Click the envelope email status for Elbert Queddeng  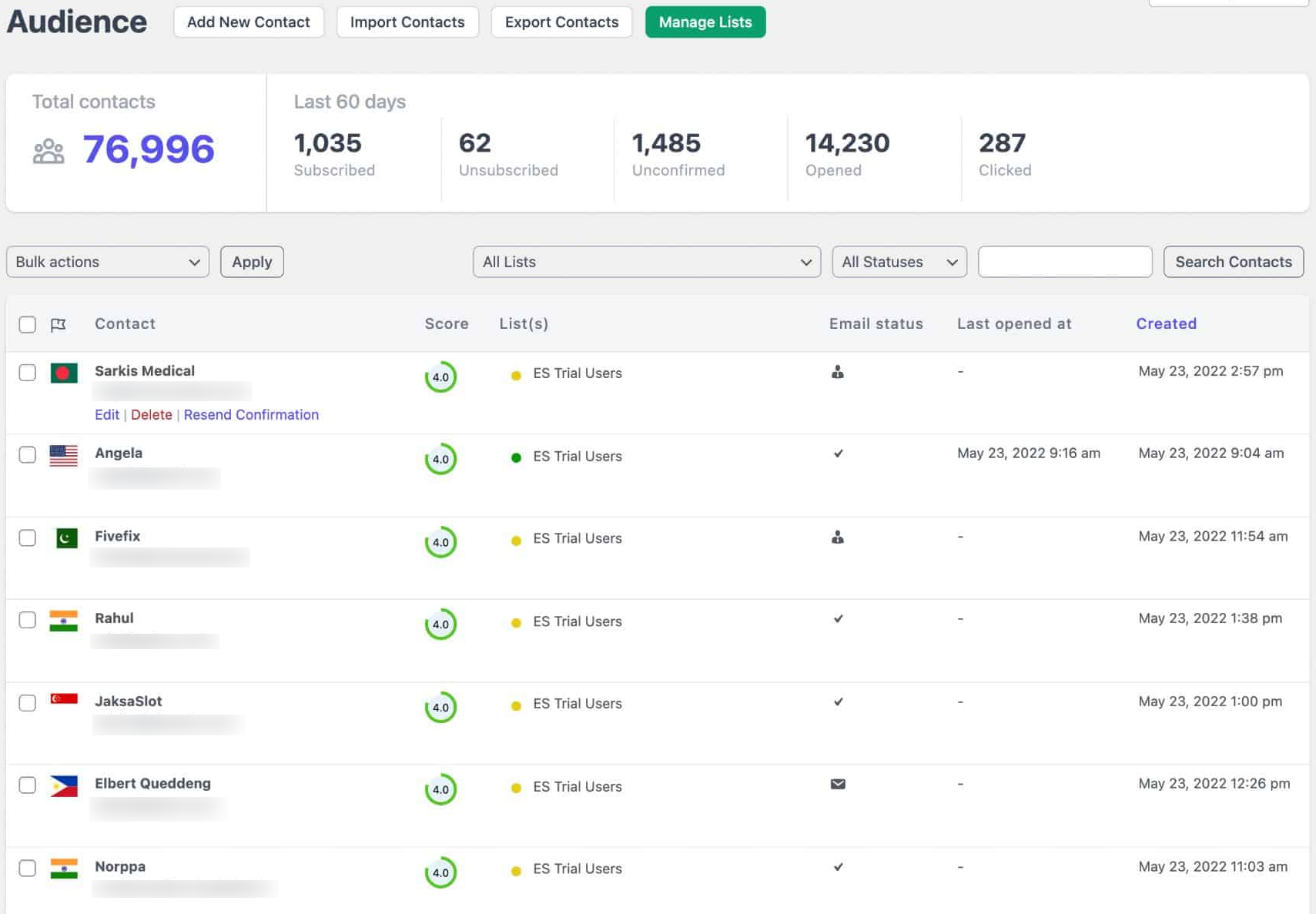(838, 784)
